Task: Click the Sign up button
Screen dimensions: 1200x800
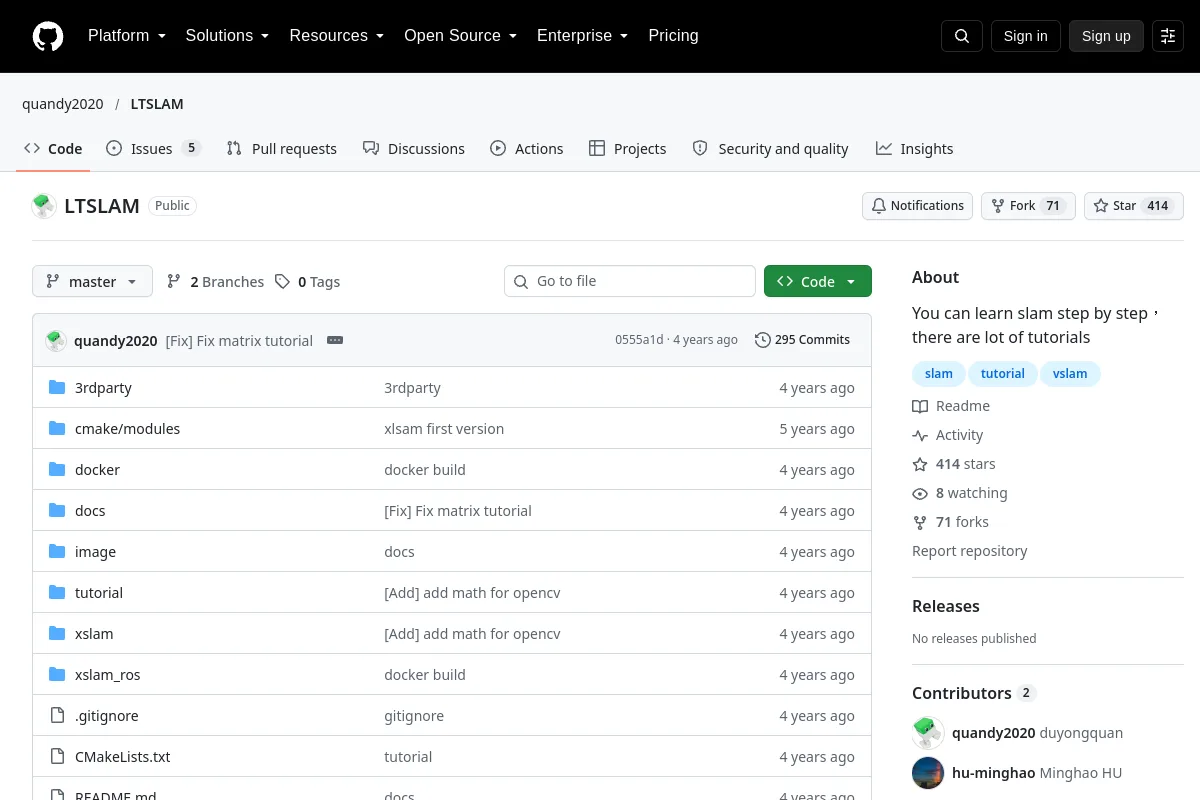Action: coord(1106,36)
